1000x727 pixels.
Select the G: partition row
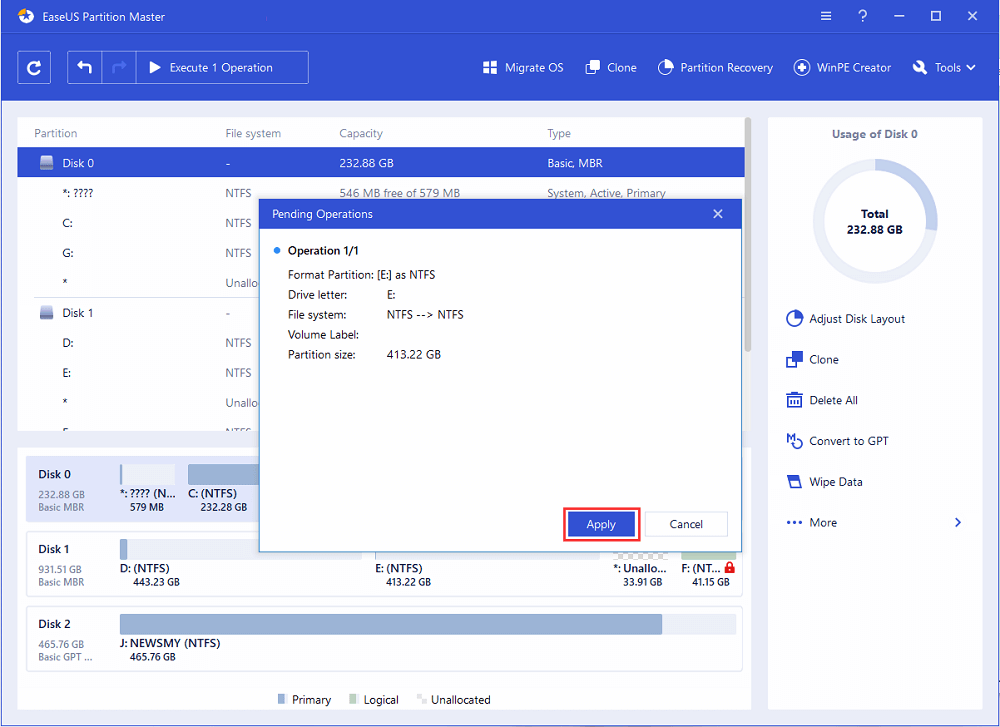coord(138,253)
